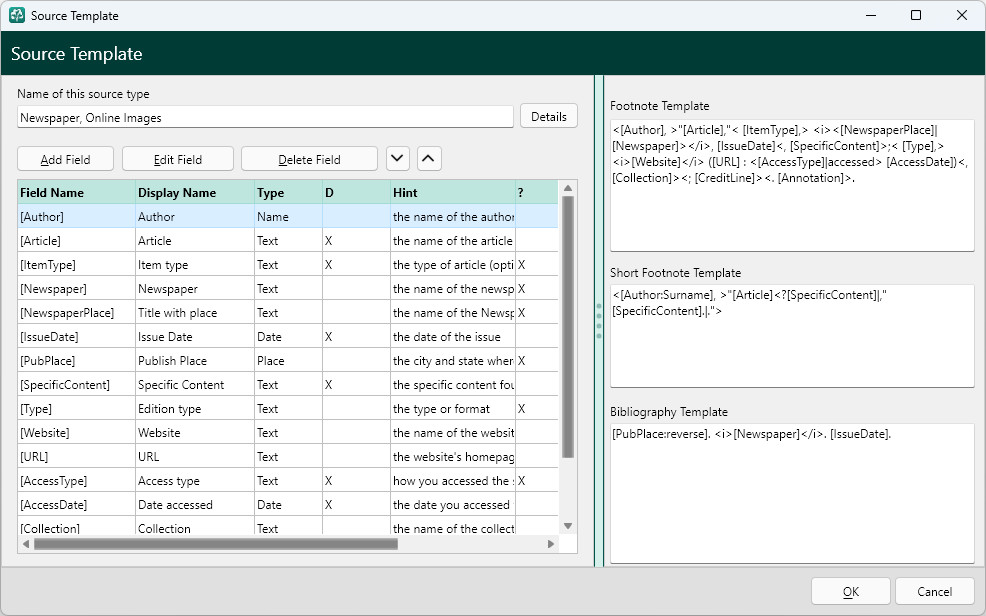Click the Date accessed display name cell

[x=195, y=505]
